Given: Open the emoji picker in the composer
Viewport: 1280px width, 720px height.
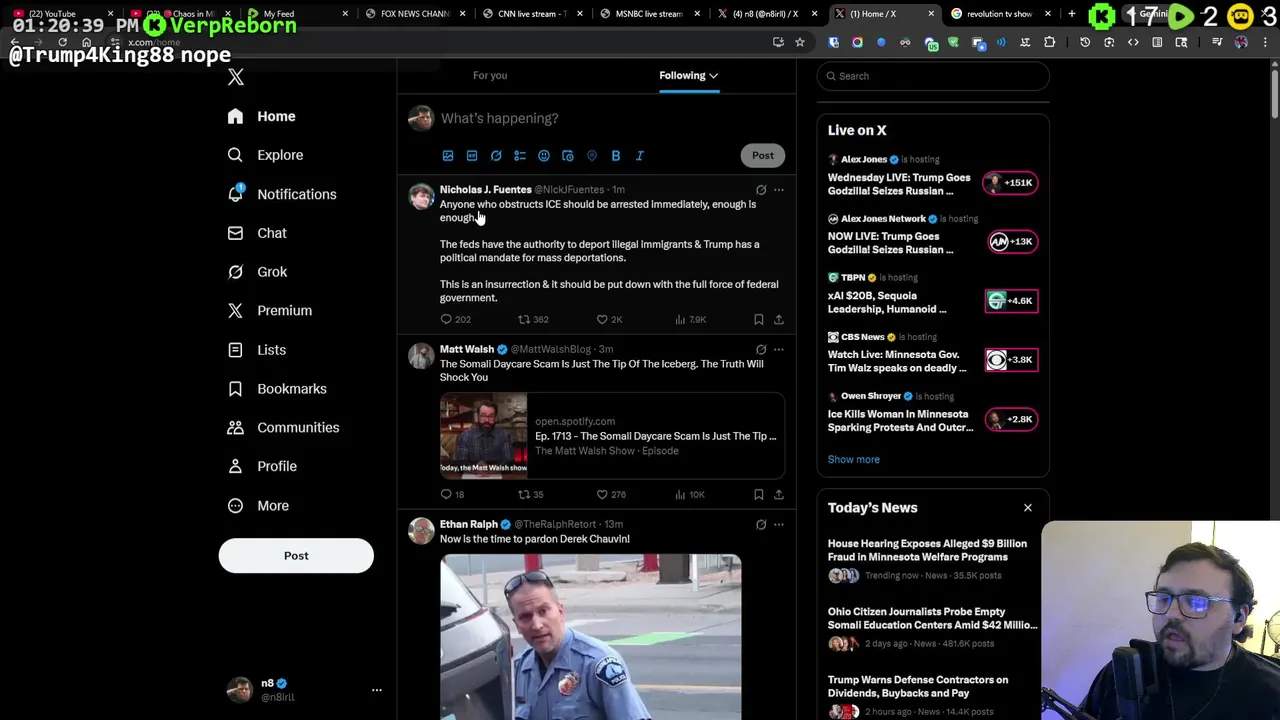Looking at the screenshot, I should coord(544,156).
